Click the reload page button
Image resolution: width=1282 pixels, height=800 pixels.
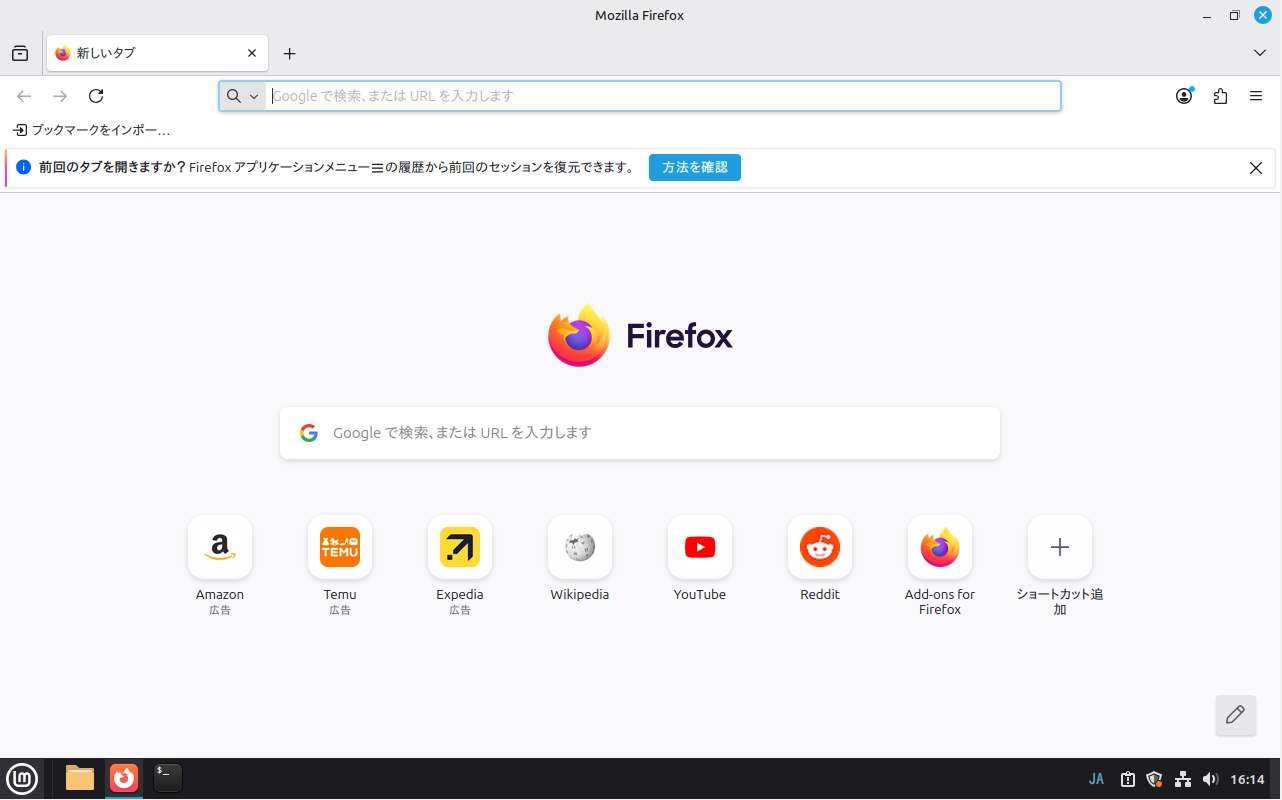96,96
